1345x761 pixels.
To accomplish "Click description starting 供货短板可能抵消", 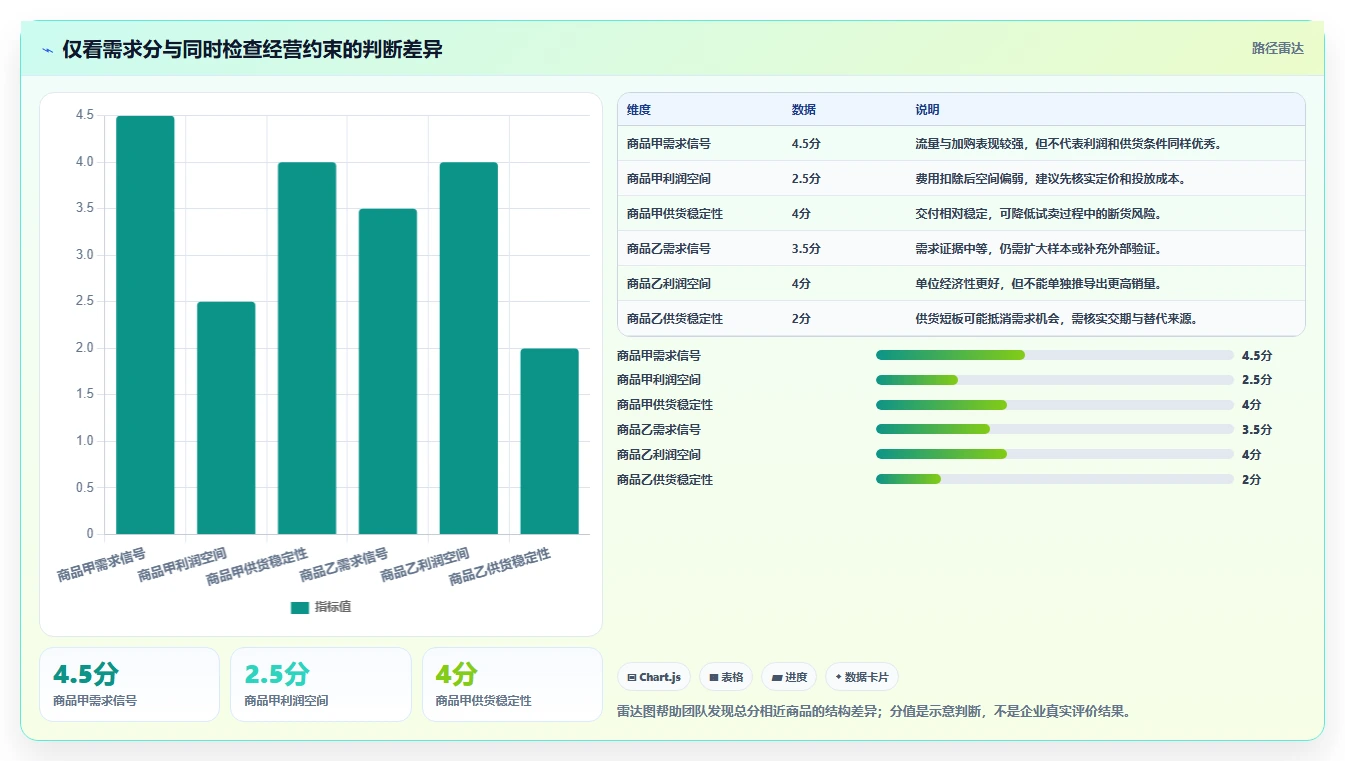I will point(1056,319).
